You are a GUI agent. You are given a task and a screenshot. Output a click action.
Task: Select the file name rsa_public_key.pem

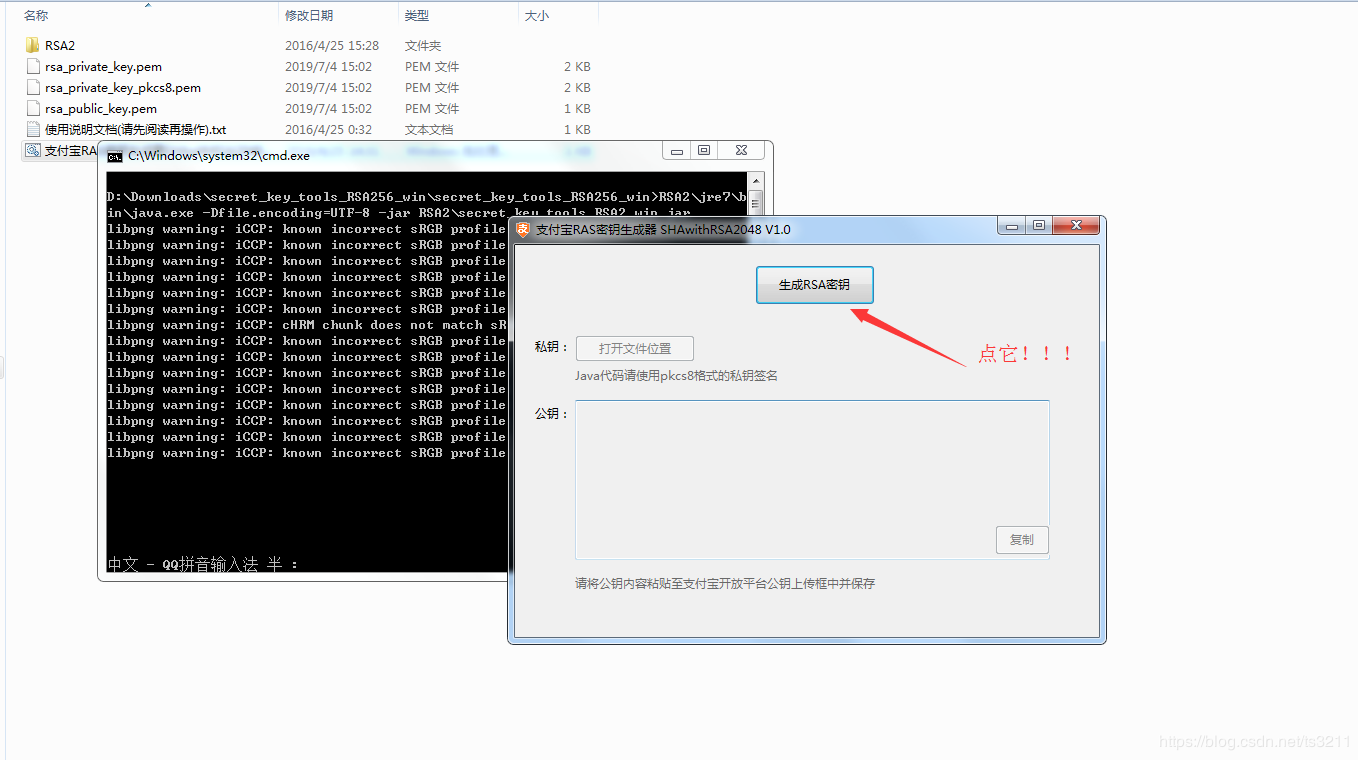[x=101, y=108]
